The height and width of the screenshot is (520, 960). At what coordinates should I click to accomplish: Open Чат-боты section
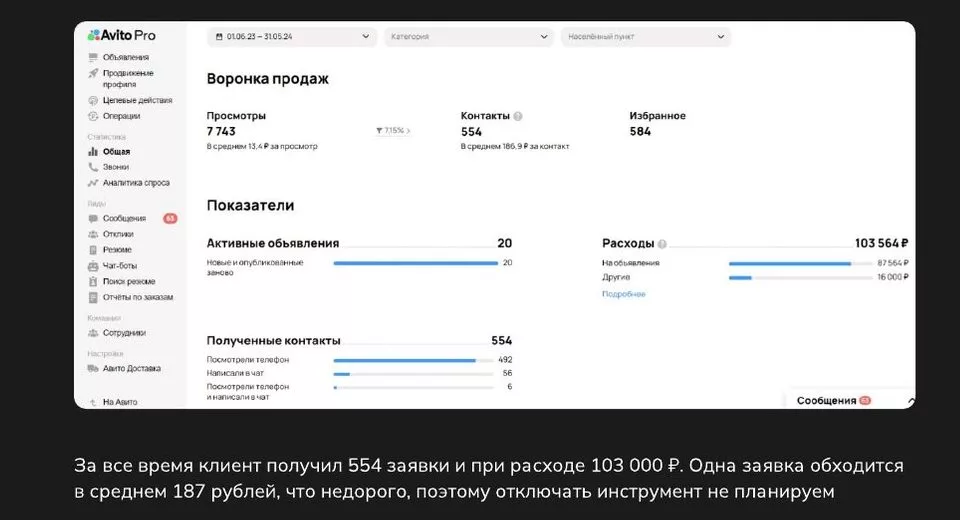pyautogui.click(x=120, y=266)
